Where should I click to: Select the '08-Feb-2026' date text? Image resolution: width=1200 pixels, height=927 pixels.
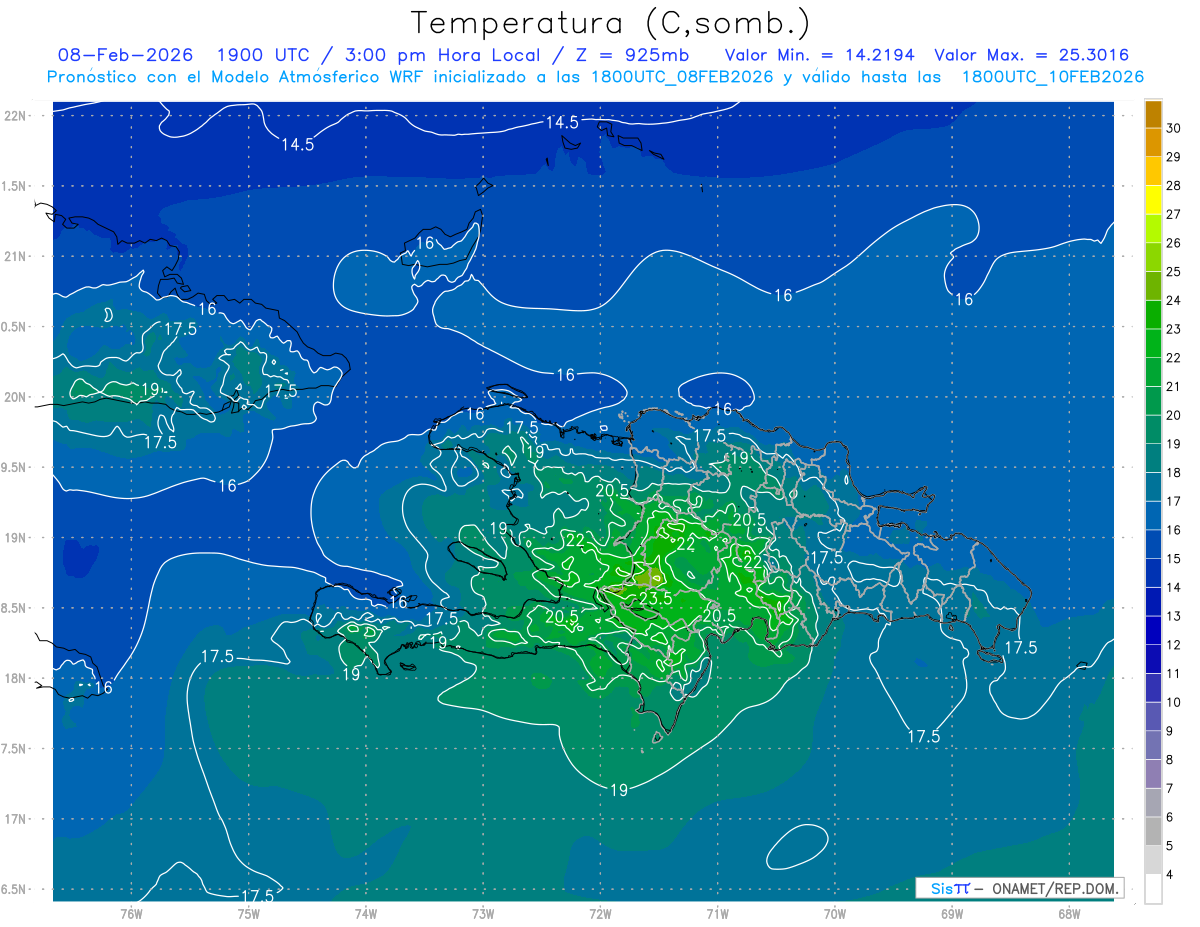click(x=126, y=55)
